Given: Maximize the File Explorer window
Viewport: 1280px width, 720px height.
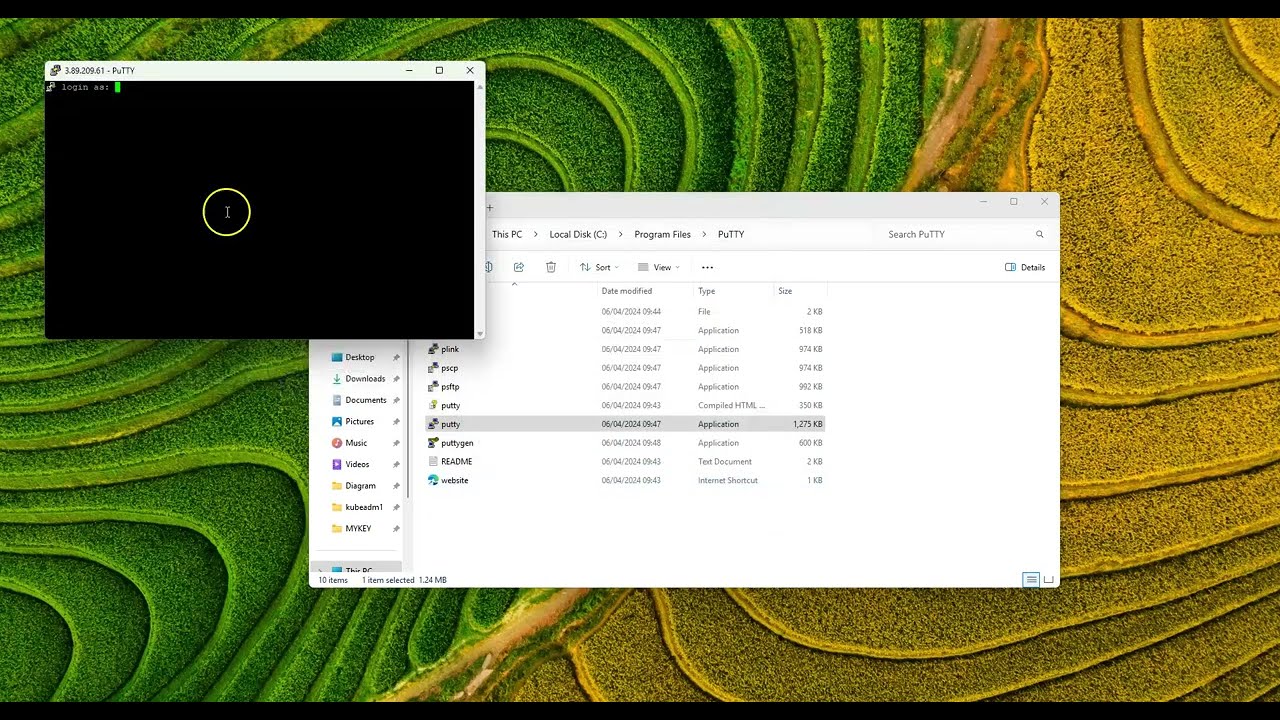Looking at the screenshot, I should (x=1013, y=202).
